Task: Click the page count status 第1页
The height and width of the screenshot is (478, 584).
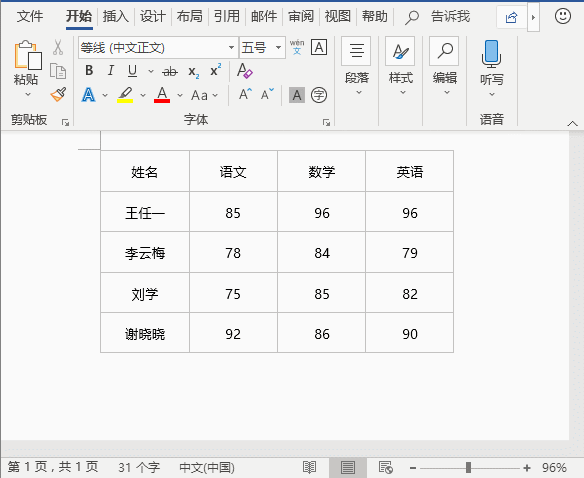Action: point(53,467)
